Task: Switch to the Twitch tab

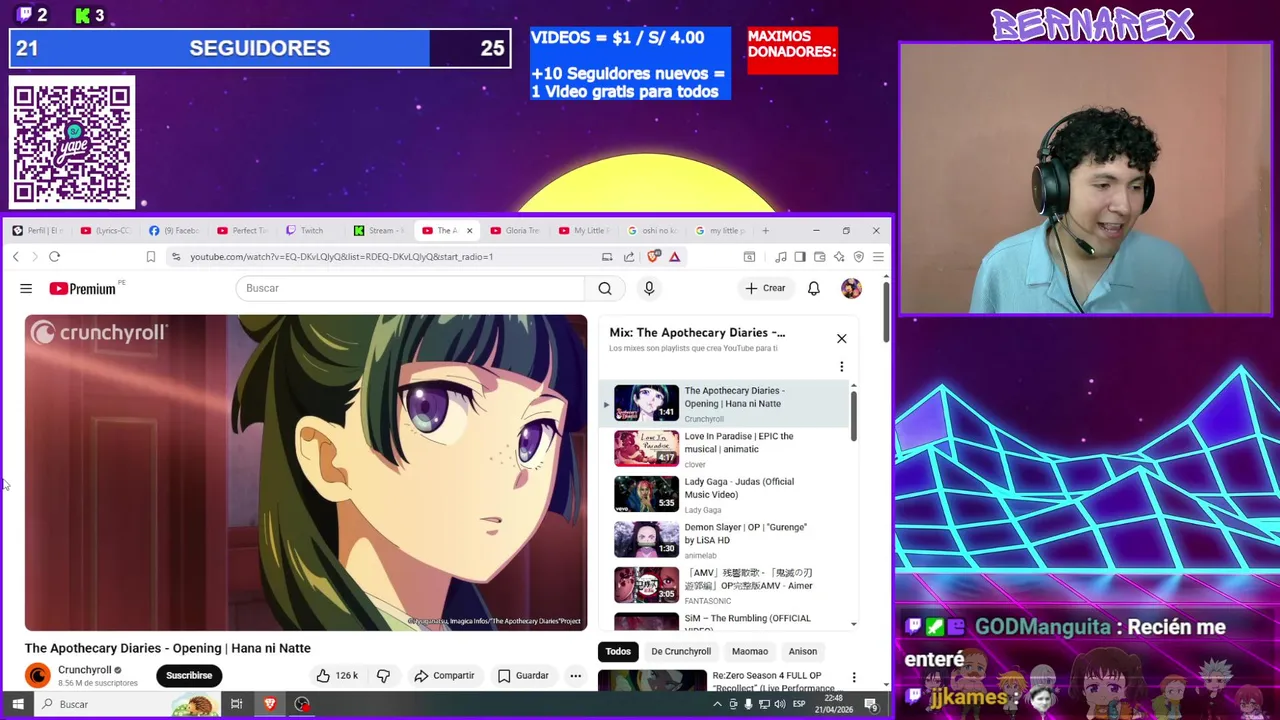Action: tap(311, 231)
